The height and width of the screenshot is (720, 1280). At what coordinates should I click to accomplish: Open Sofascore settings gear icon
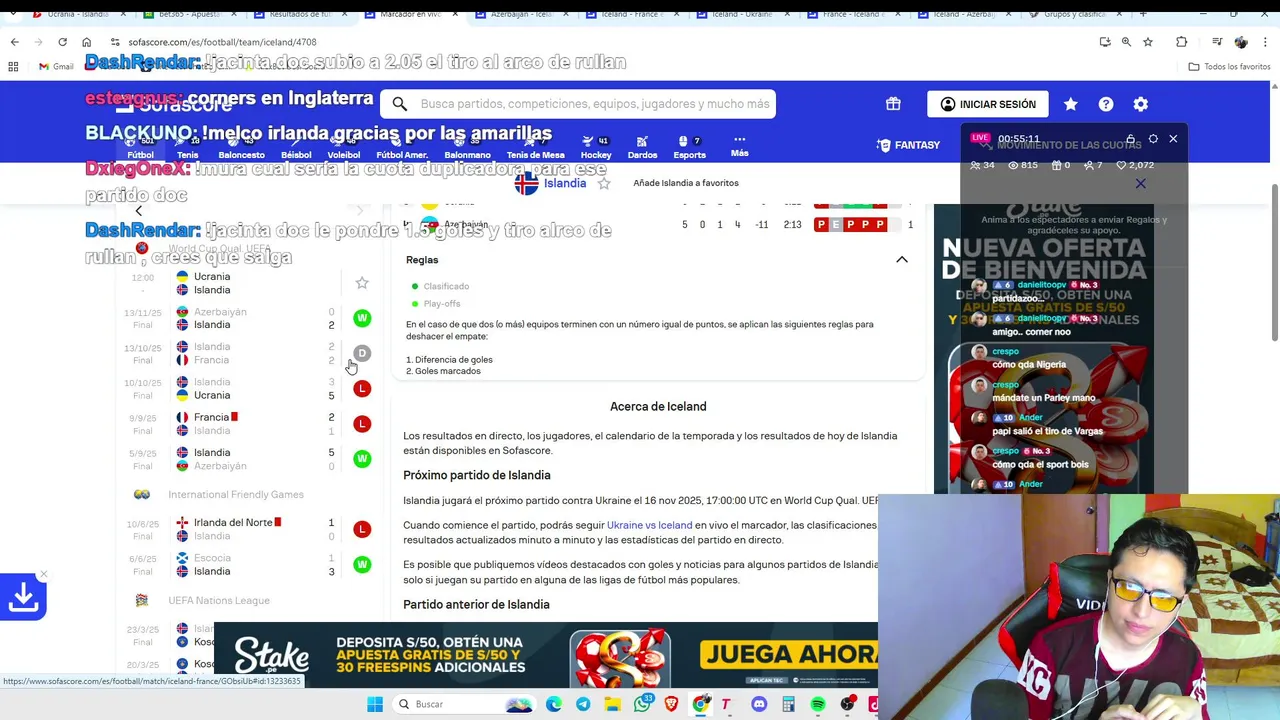tap(1141, 104)
